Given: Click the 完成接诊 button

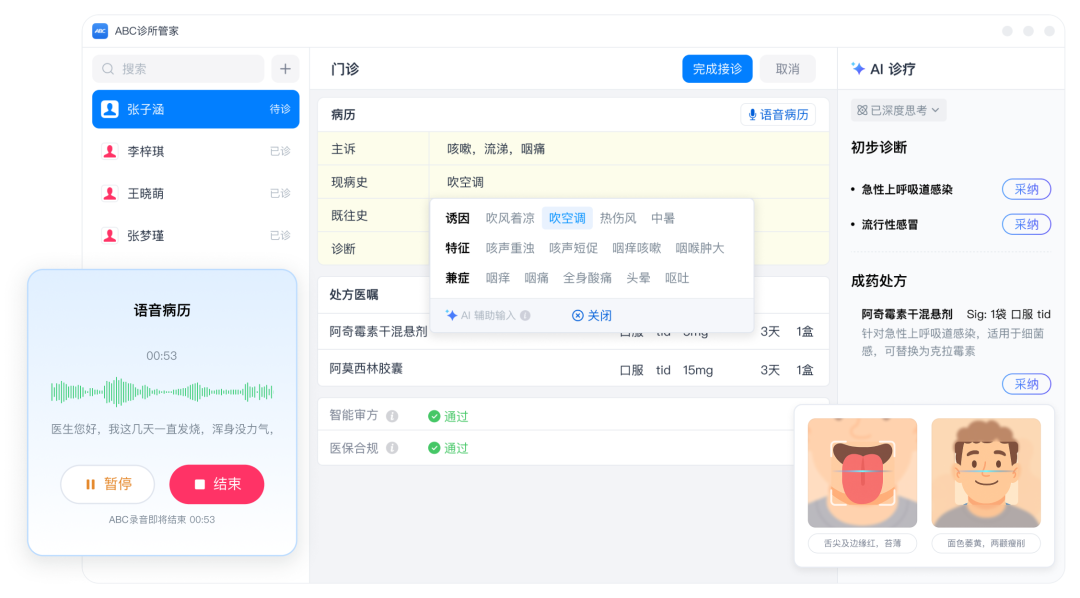Looking at the screenshot, I should point(717,68).
